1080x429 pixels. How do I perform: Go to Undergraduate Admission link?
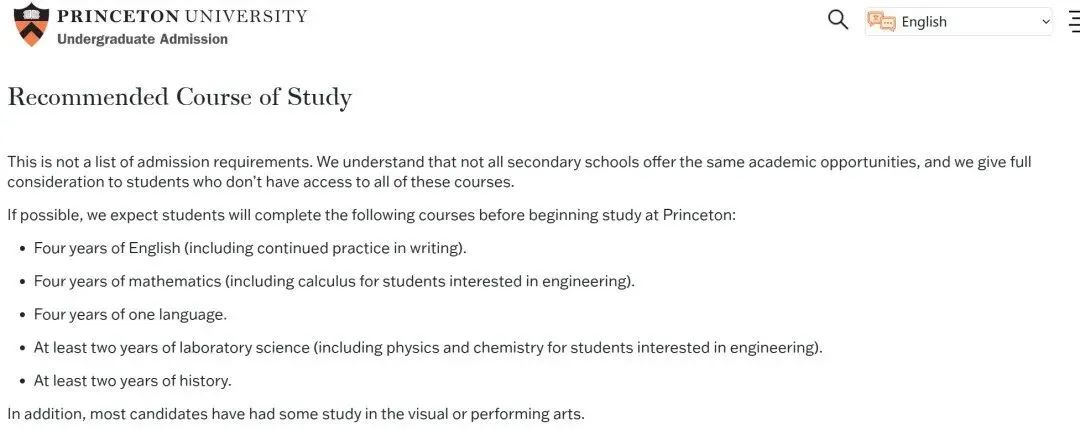[142, 39]
